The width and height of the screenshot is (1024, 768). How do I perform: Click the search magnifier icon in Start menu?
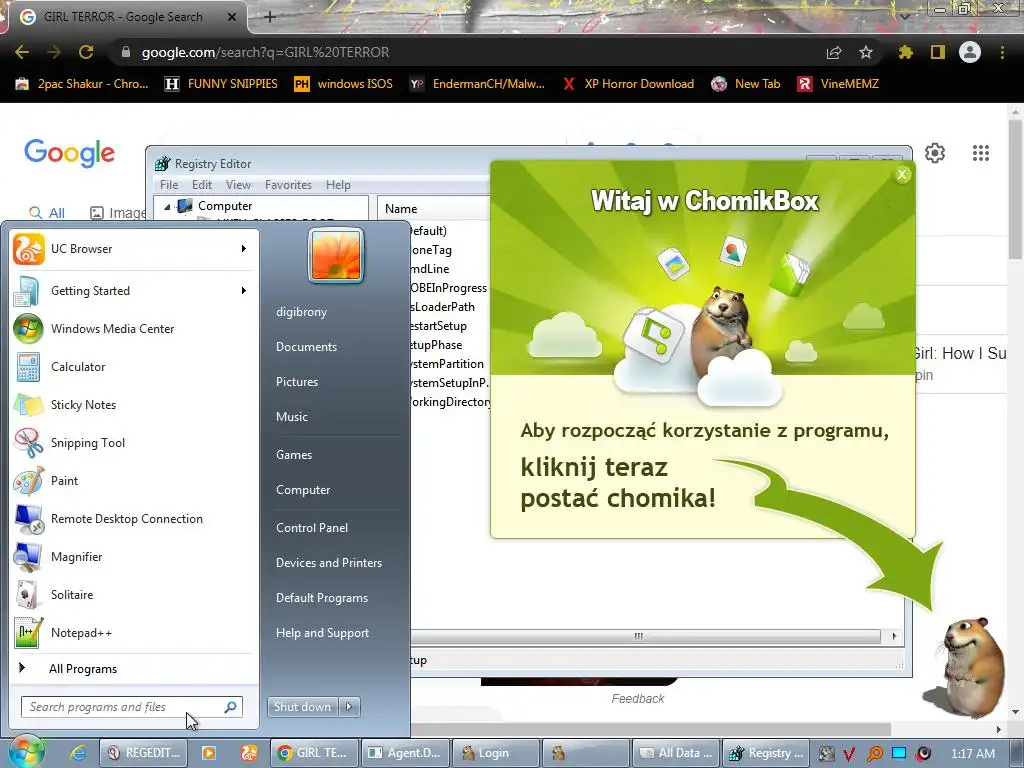(x=231, y=707)
